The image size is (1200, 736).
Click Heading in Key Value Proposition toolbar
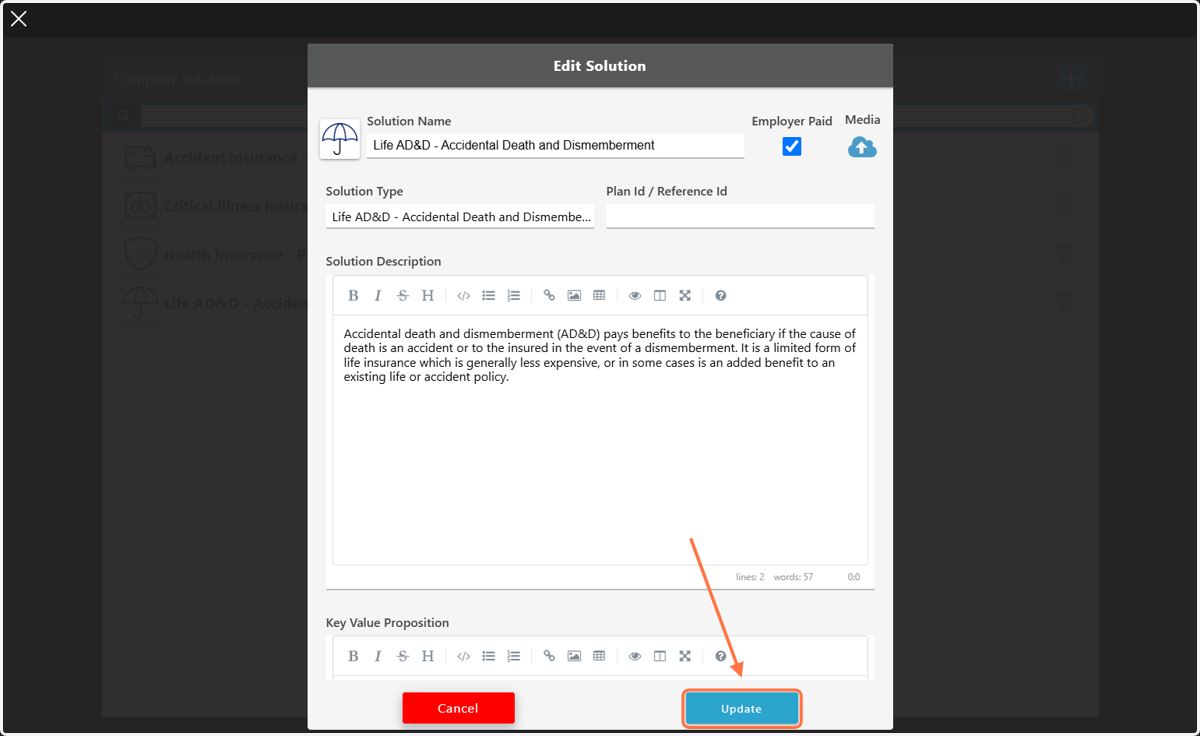point(428,656)
